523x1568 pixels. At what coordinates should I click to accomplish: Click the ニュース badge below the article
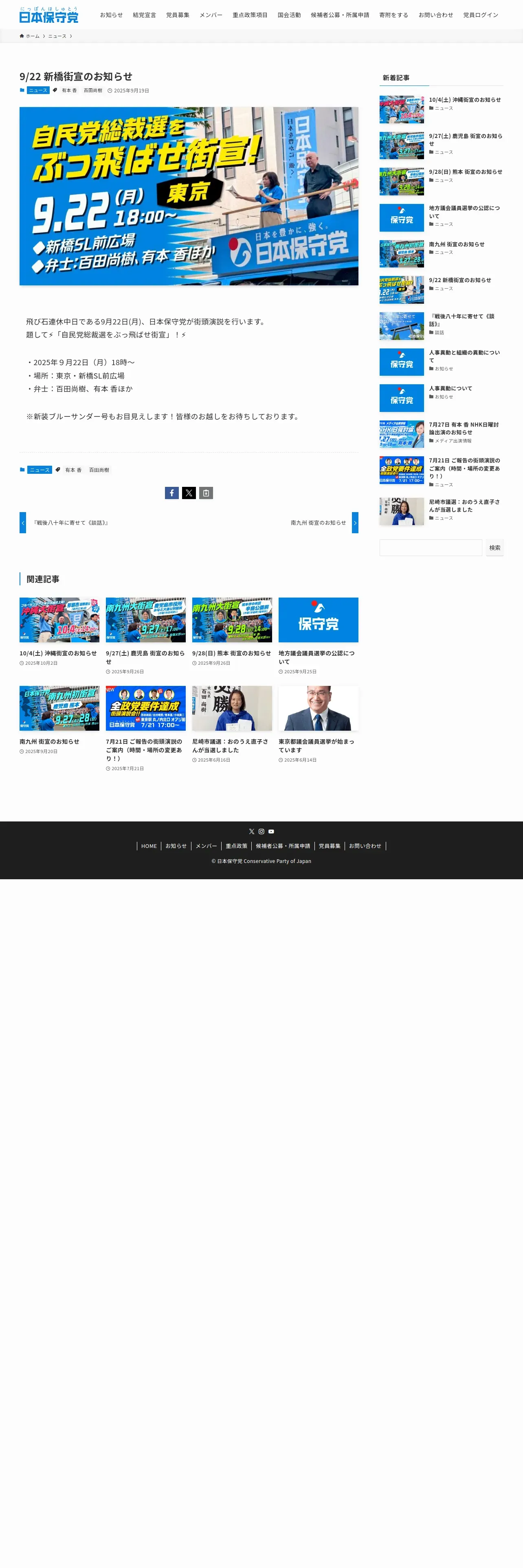[x=40, y=470]
